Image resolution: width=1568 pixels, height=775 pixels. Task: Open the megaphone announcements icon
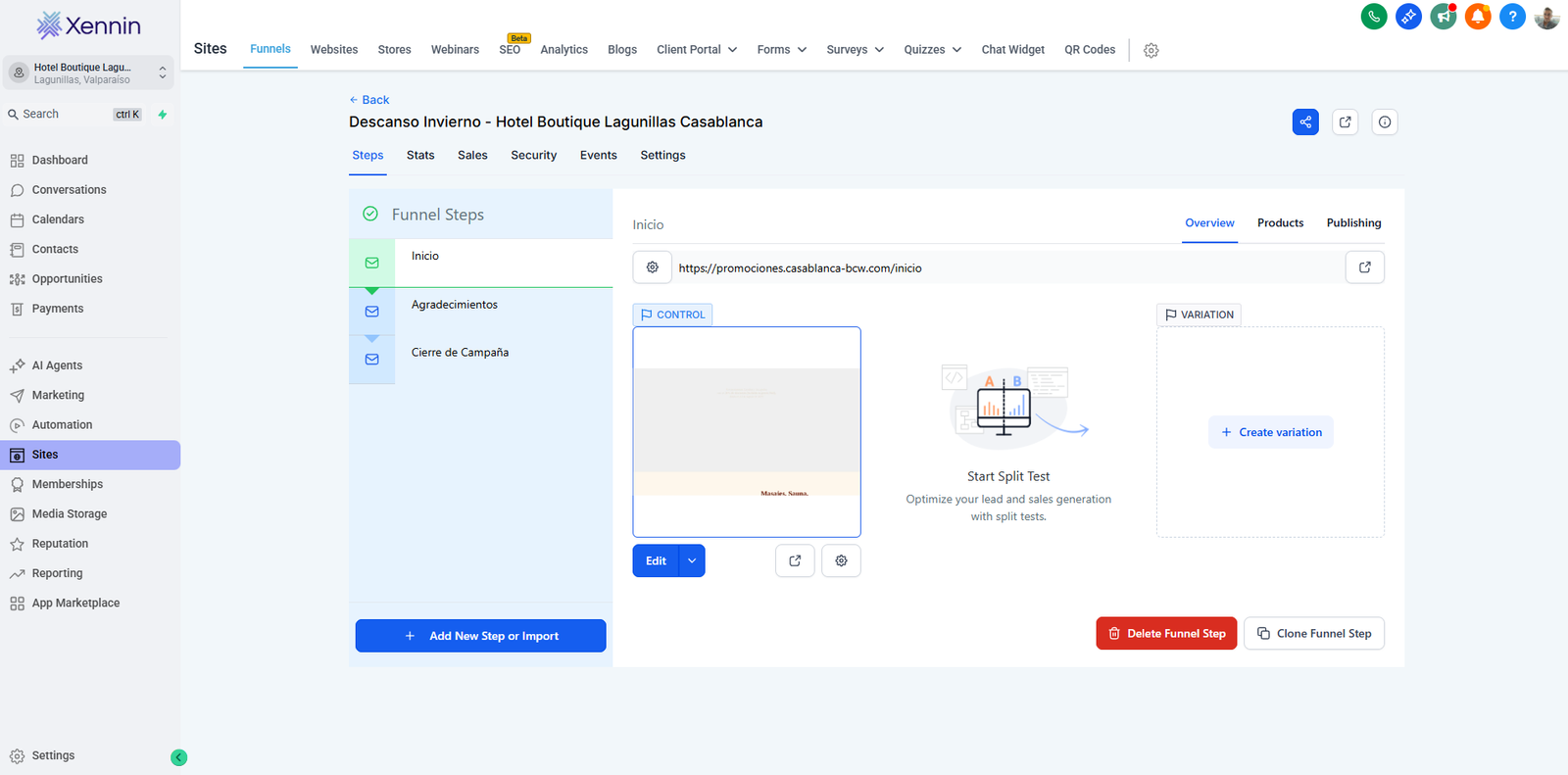click(1443, 17)
